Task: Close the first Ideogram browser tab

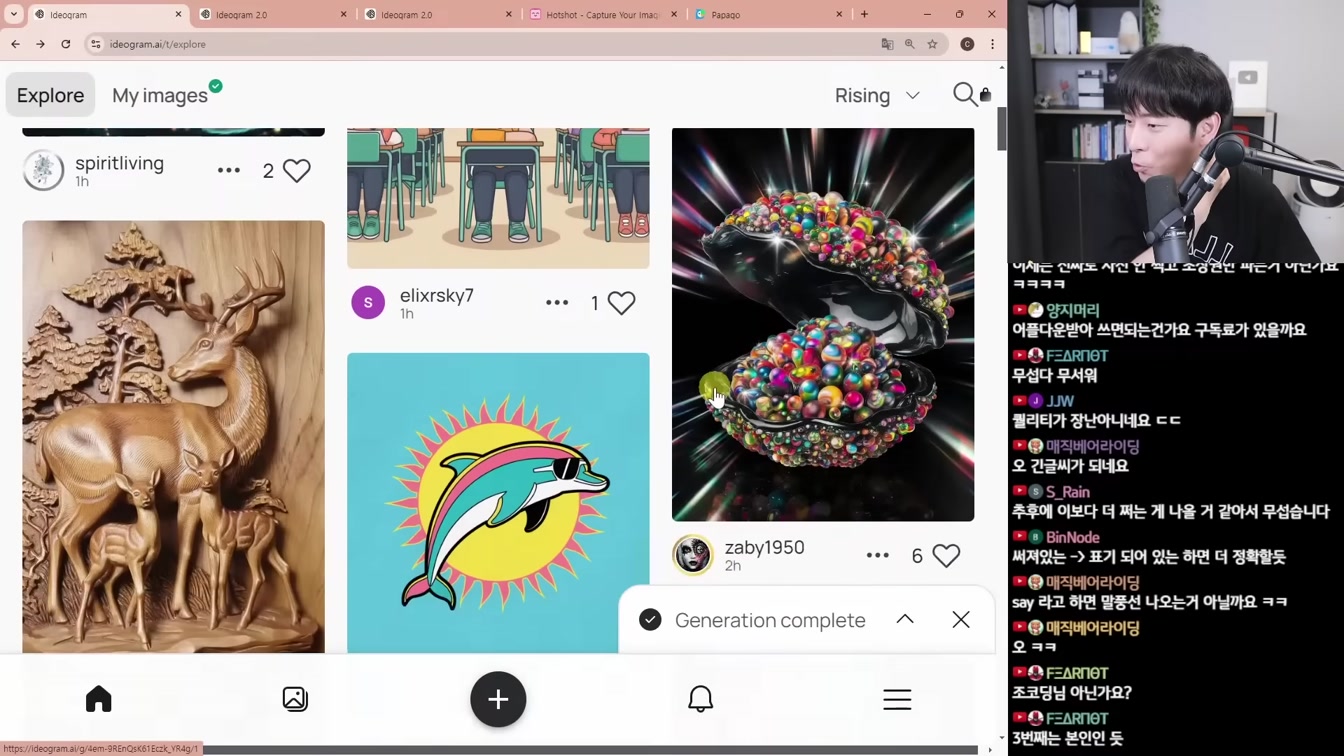Action: pyautogui.click(x=179, y=15)
